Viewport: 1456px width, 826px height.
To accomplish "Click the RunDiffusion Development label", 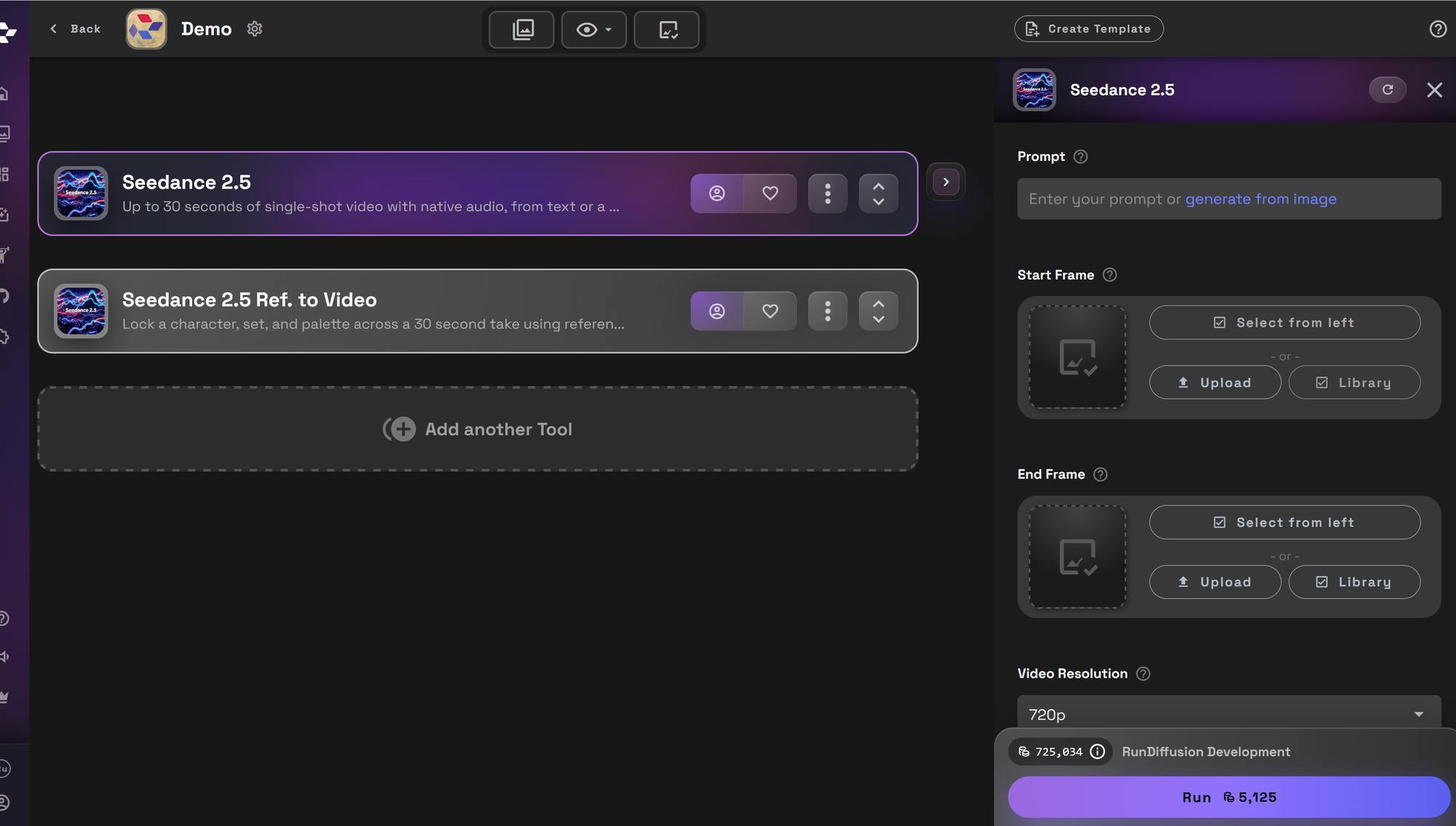I will [1206, 752].
